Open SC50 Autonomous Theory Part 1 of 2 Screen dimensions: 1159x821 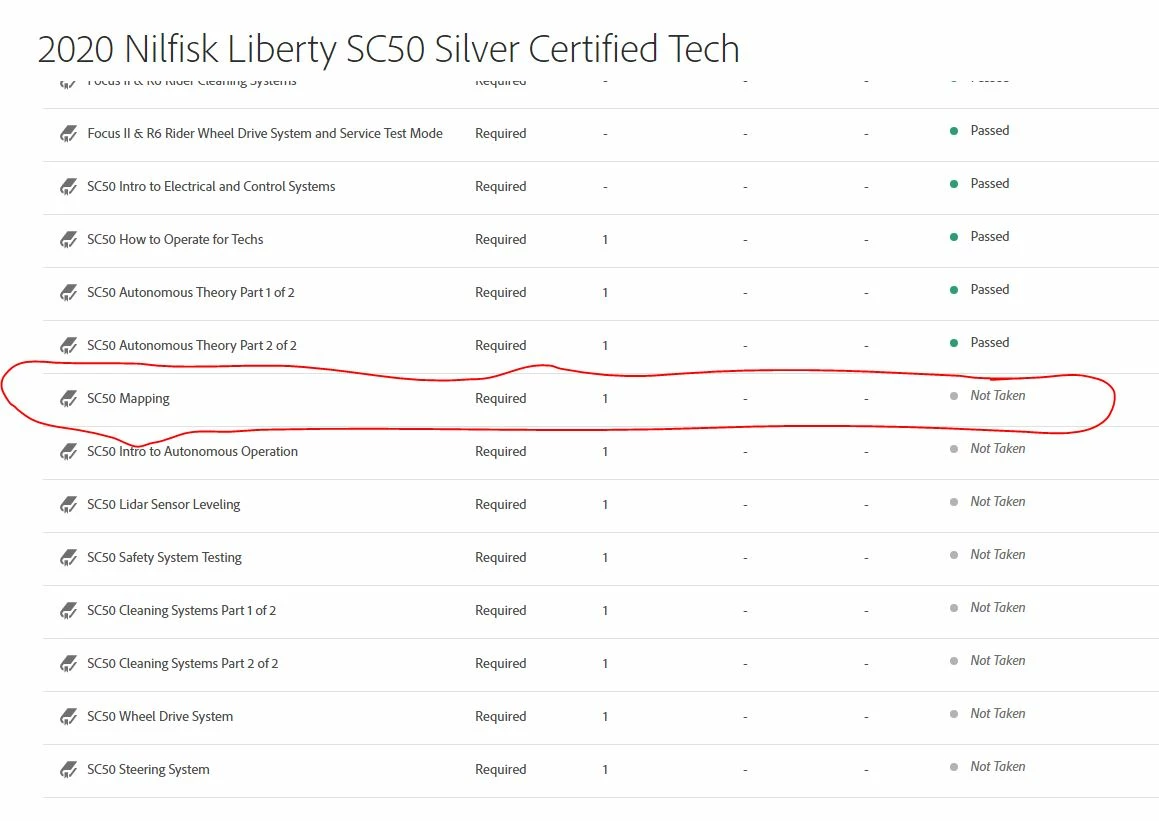point(191,292)
